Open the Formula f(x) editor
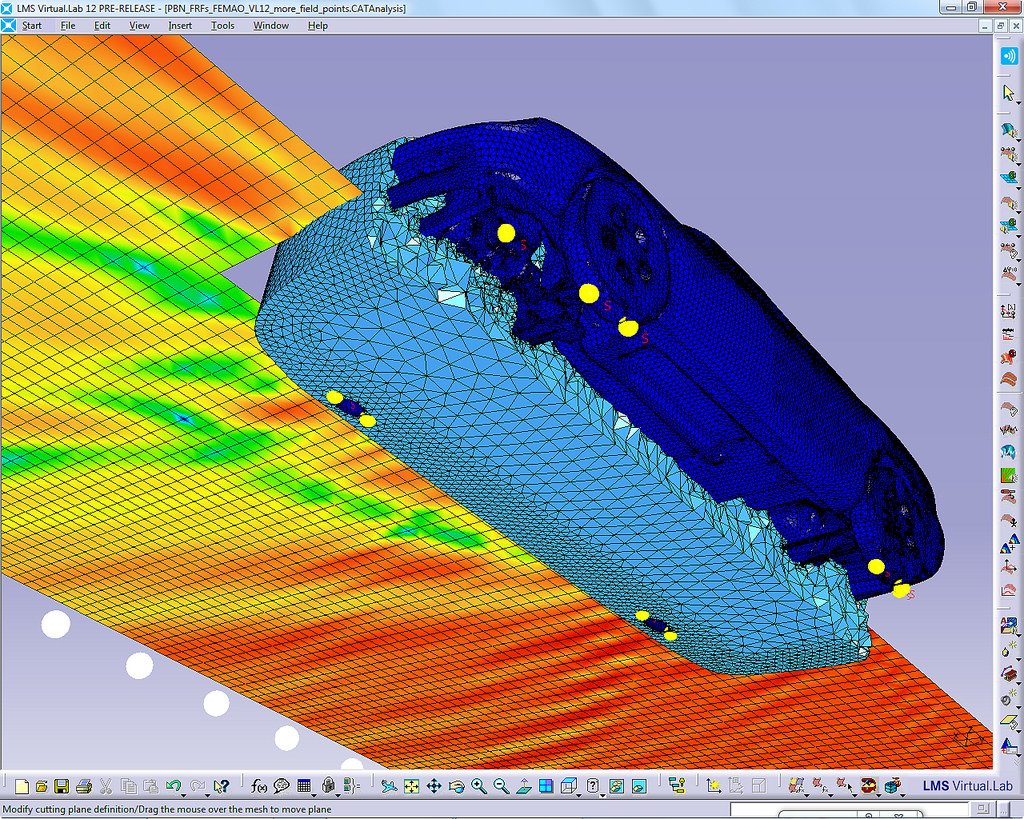Image resolution: width=1024 pixels, height=819 pixels. 258,785
